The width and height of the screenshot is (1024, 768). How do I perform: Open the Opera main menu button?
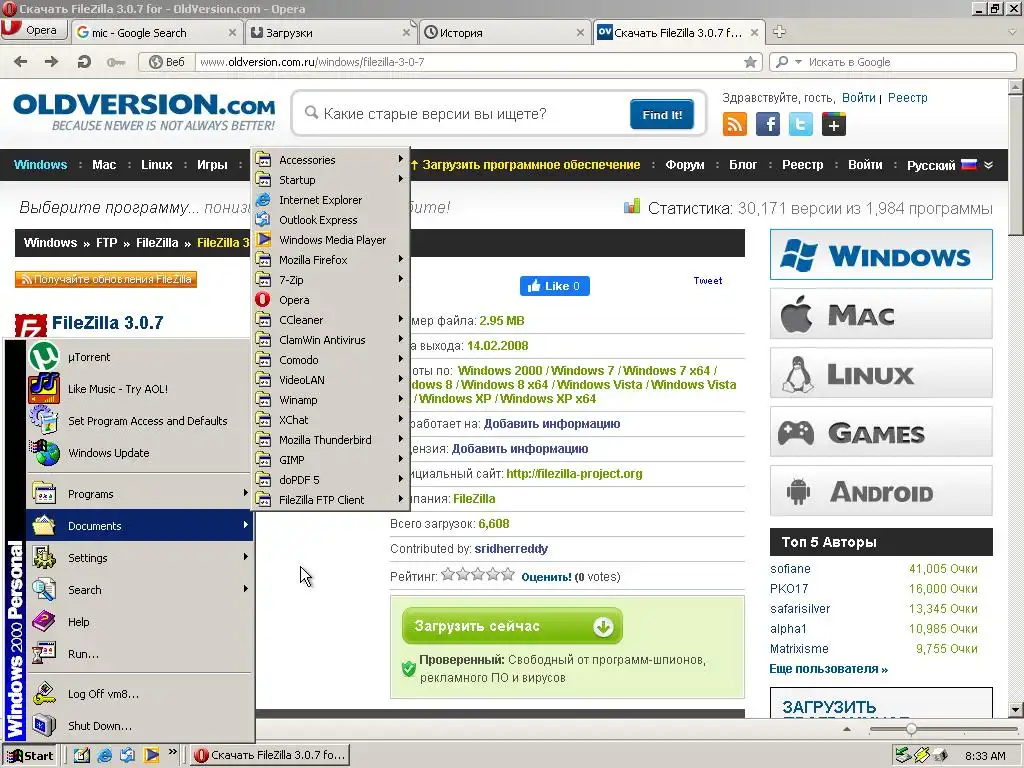(x=34, y=30)
